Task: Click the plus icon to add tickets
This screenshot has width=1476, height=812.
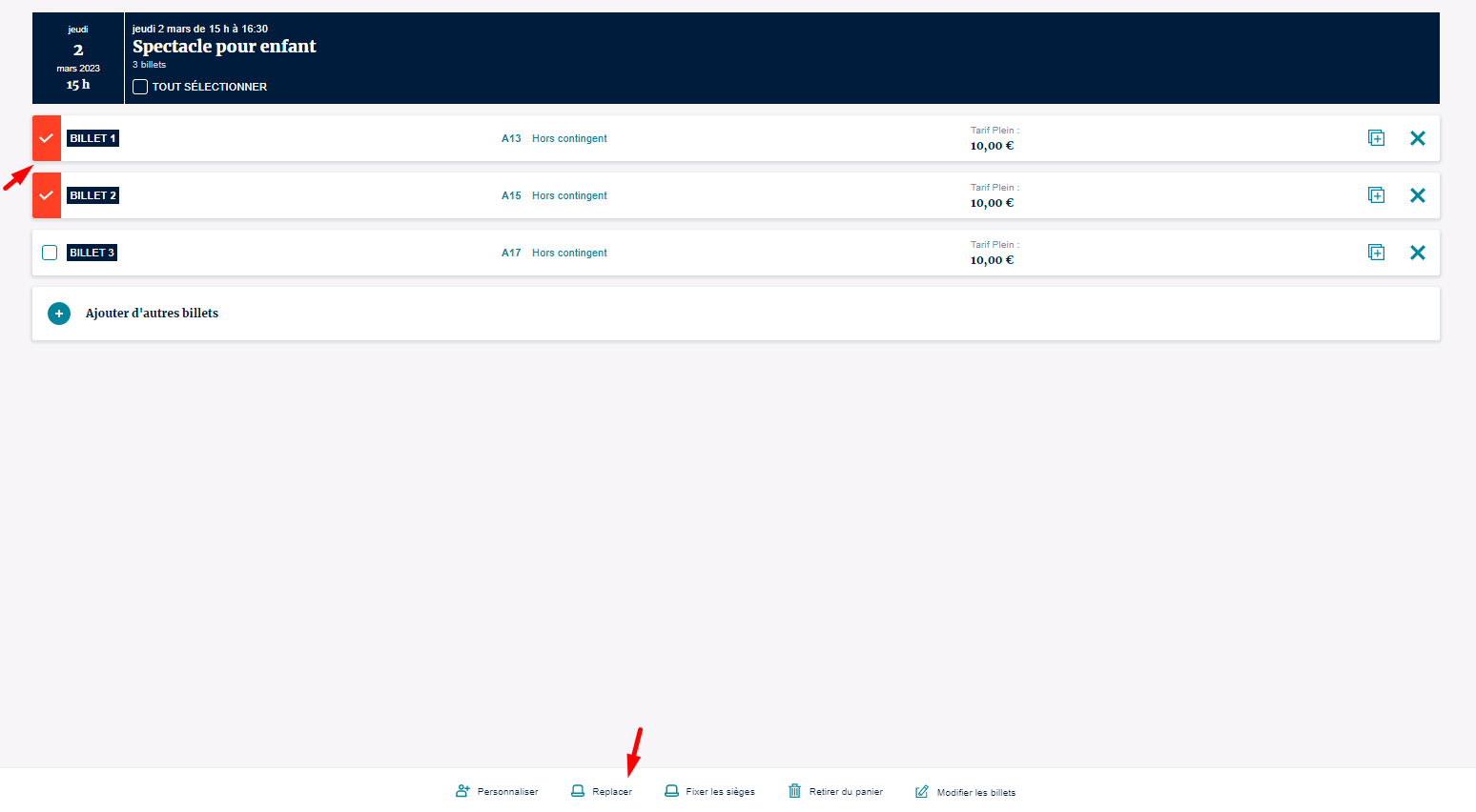Action: 59,314
